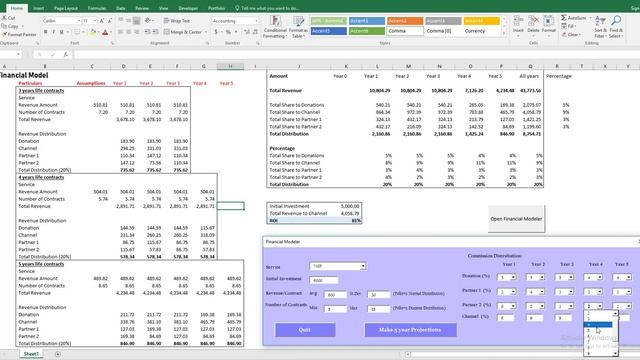This screenshot has height=360, width=640.
Task: Click the Accounting dollar format icon
Action: tap(216, 32)
